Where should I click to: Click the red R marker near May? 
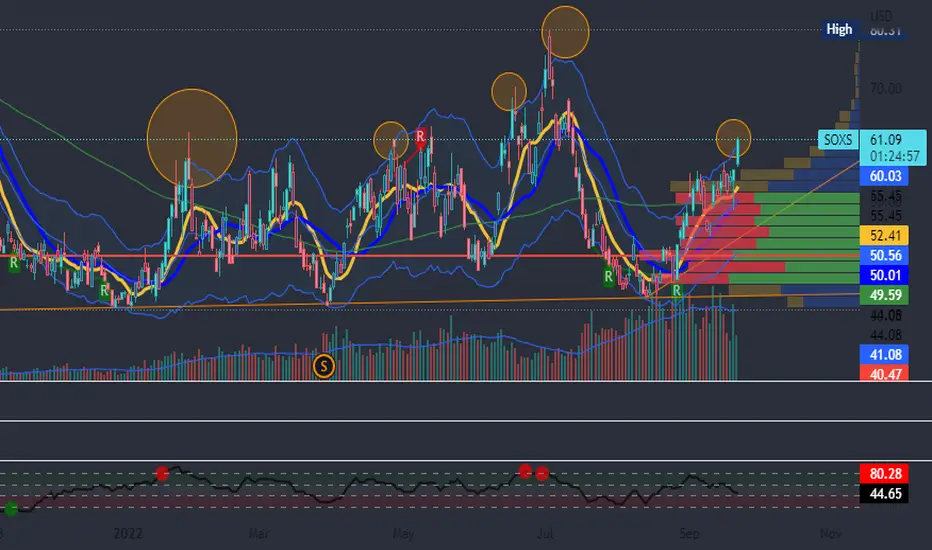420,137
